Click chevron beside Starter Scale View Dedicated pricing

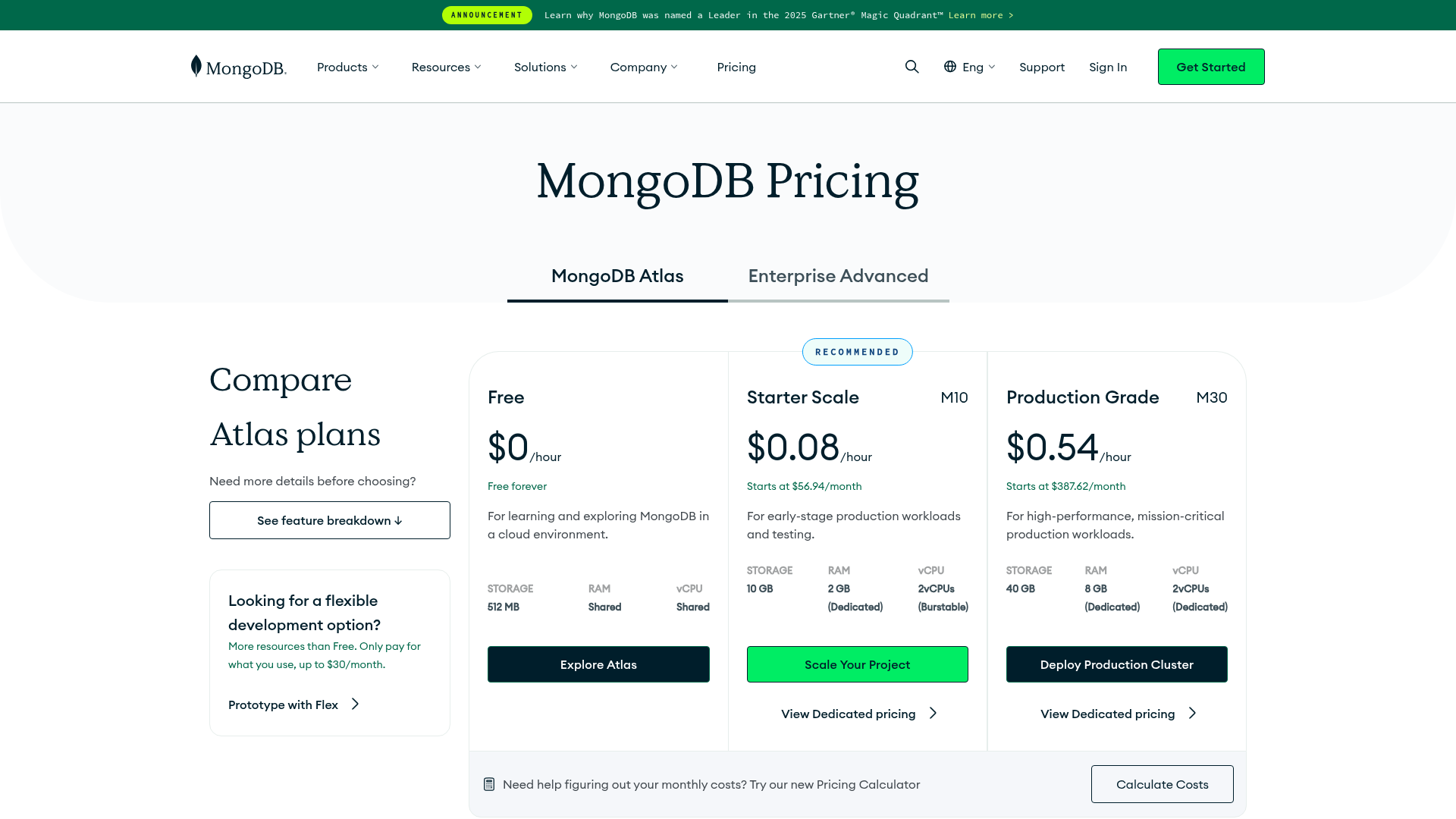tap(934, 714)
